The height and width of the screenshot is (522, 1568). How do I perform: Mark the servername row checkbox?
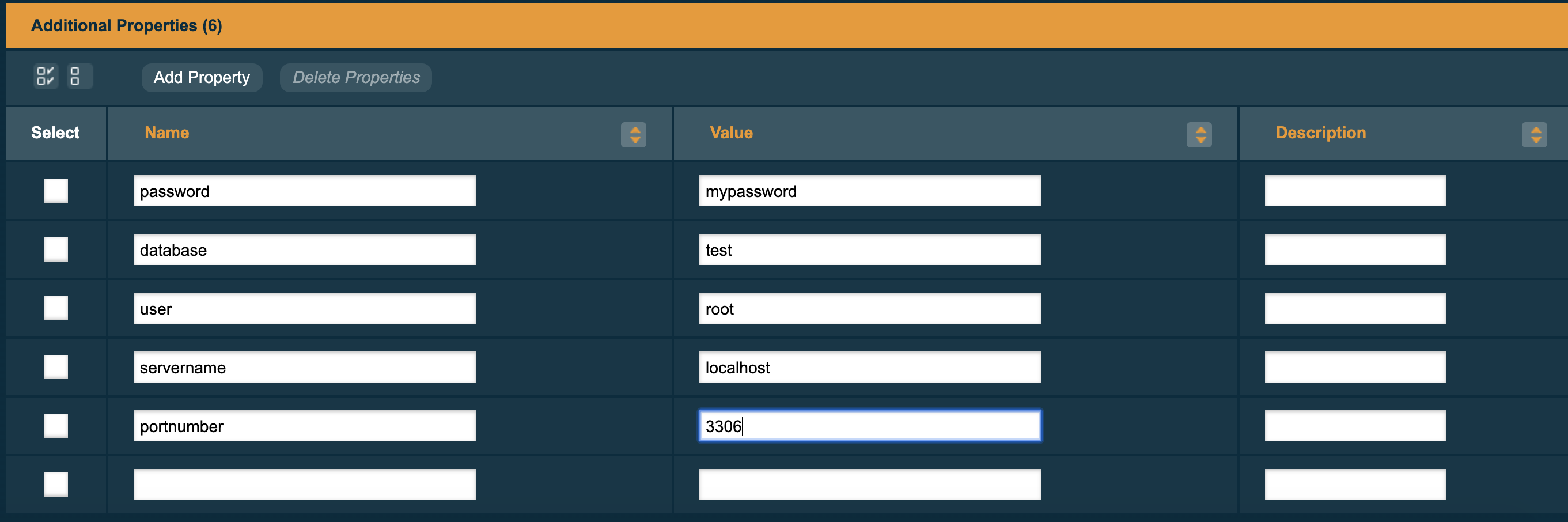[x=56, y=367]
